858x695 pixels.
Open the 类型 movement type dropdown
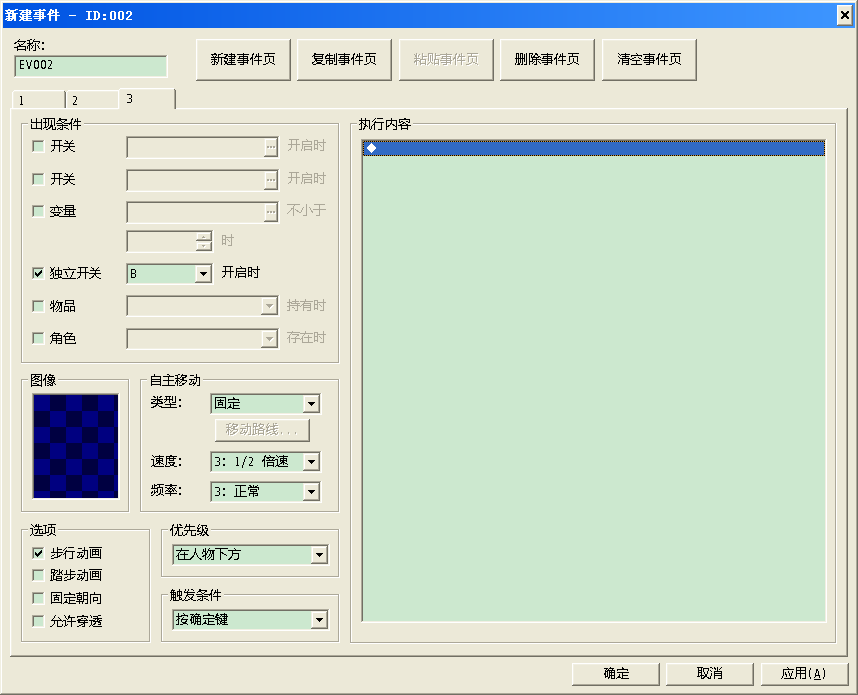click(311, 404)
